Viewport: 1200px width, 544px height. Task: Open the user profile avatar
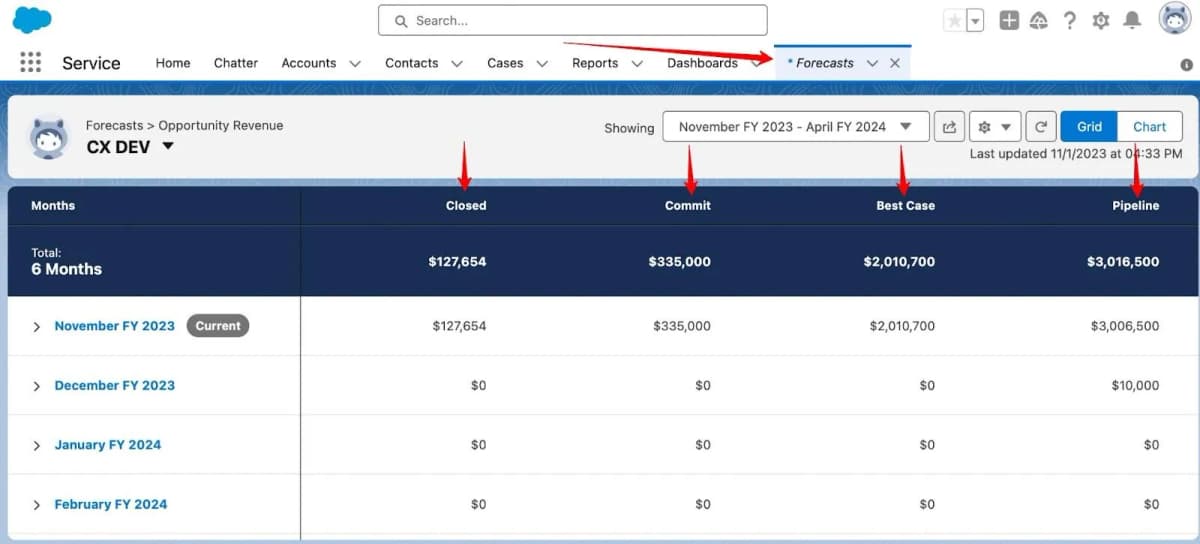click(1174, 19)
